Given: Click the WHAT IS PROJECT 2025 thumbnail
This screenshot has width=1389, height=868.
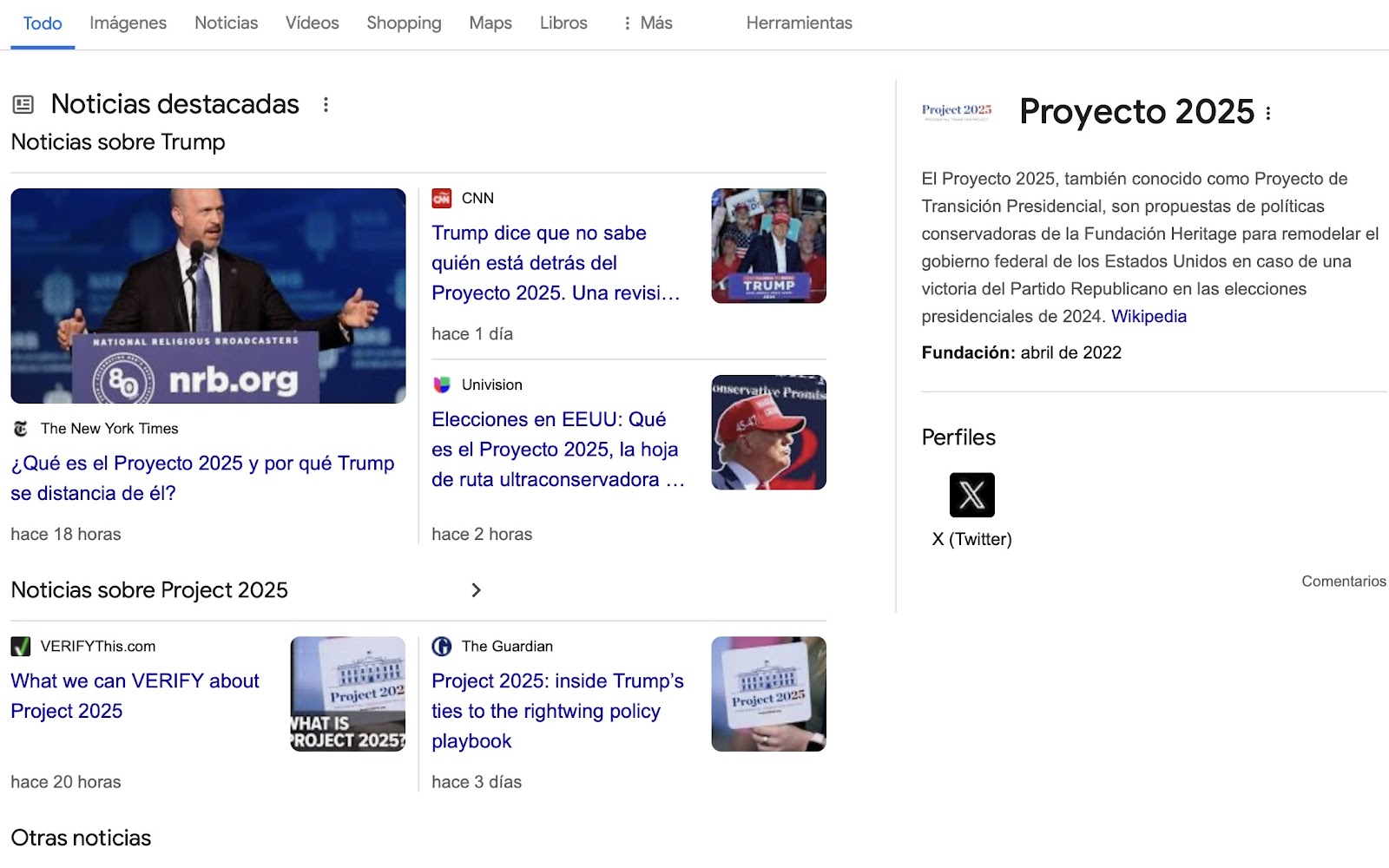Looking at the screenshot, I should pos(348,694).
